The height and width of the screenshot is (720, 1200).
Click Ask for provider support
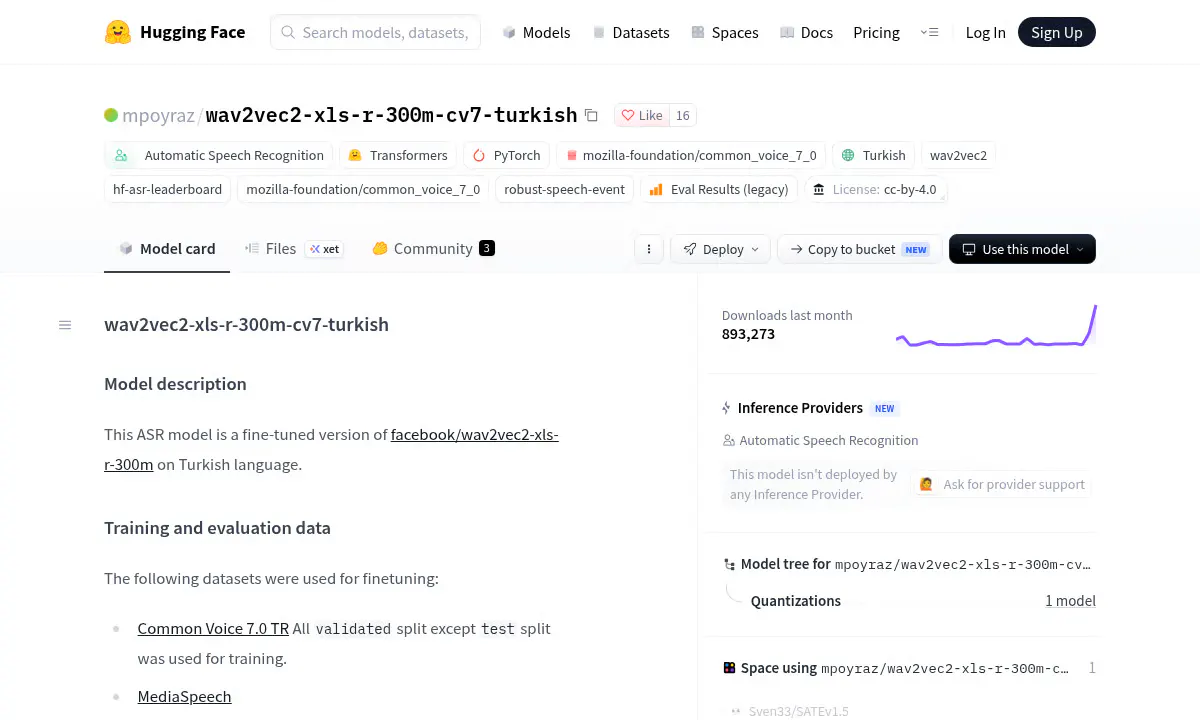tap(1001, 484)
